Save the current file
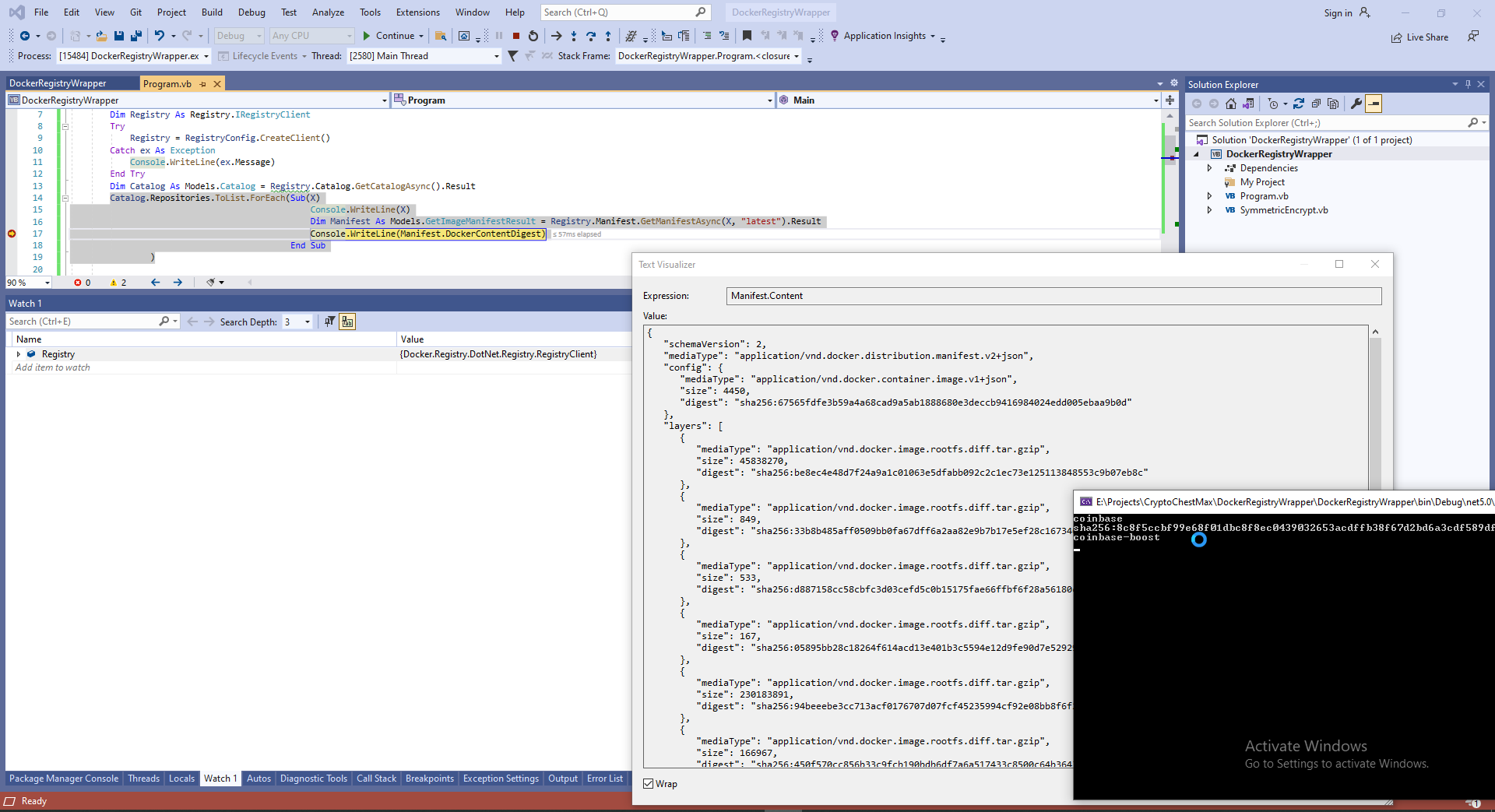 119,36
